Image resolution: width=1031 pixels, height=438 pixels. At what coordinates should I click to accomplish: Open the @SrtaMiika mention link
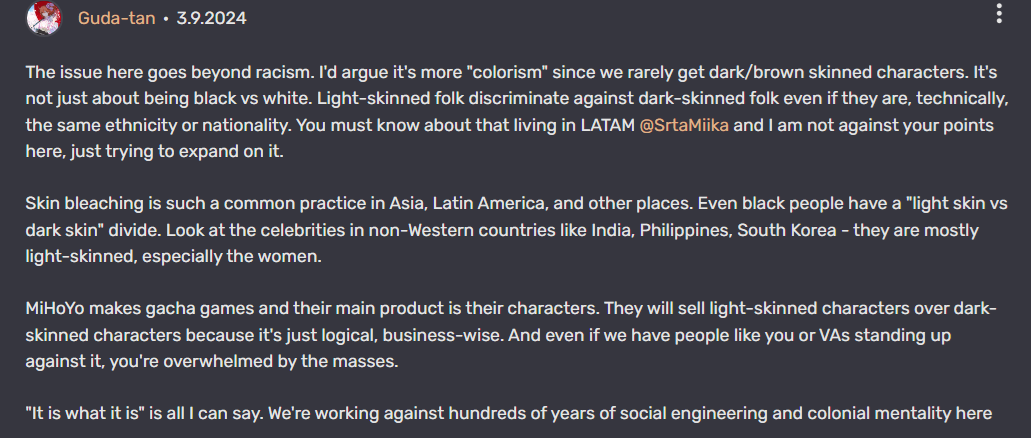coord(685,127)
